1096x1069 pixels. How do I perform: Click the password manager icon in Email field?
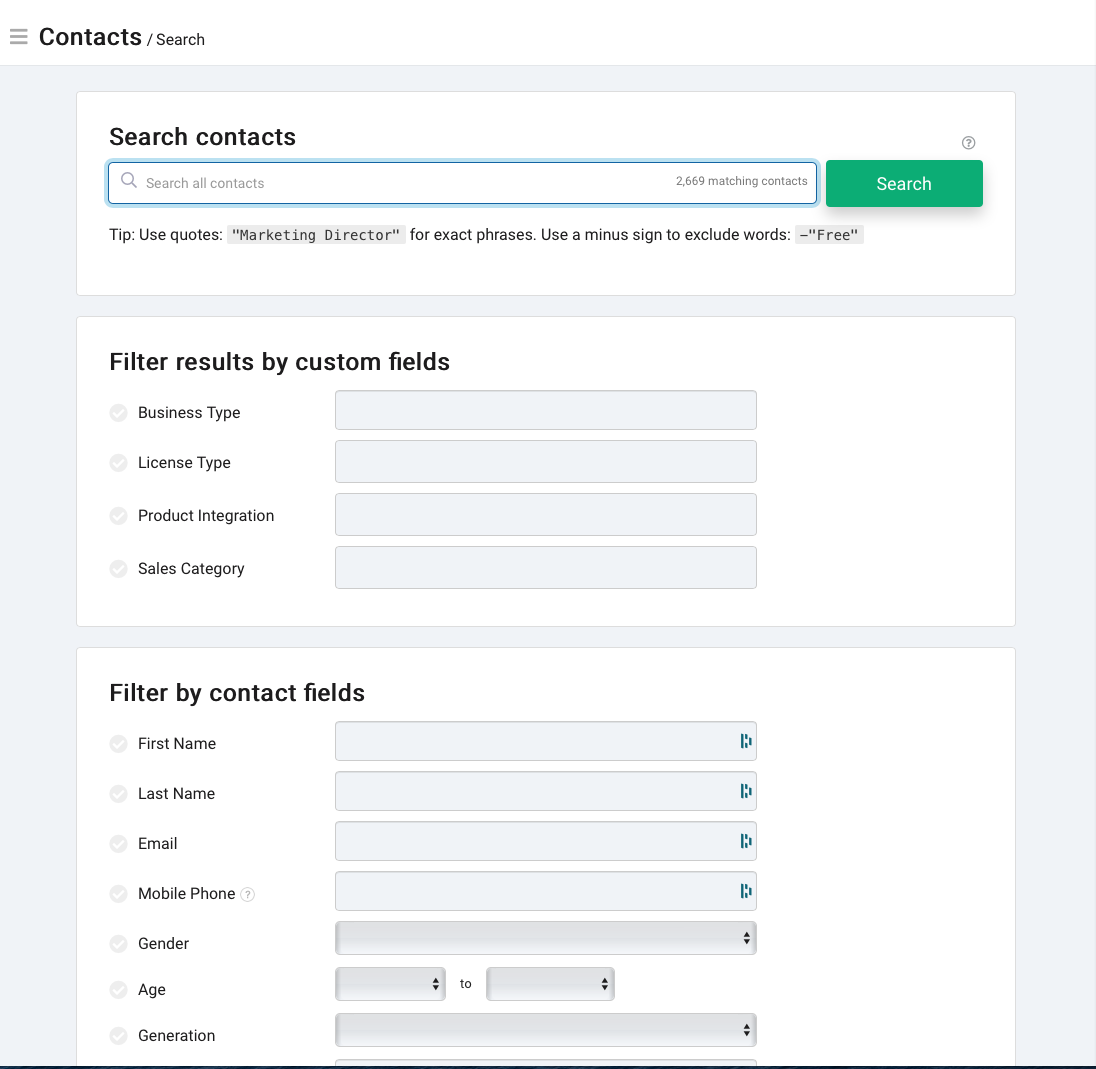point(746,841)
